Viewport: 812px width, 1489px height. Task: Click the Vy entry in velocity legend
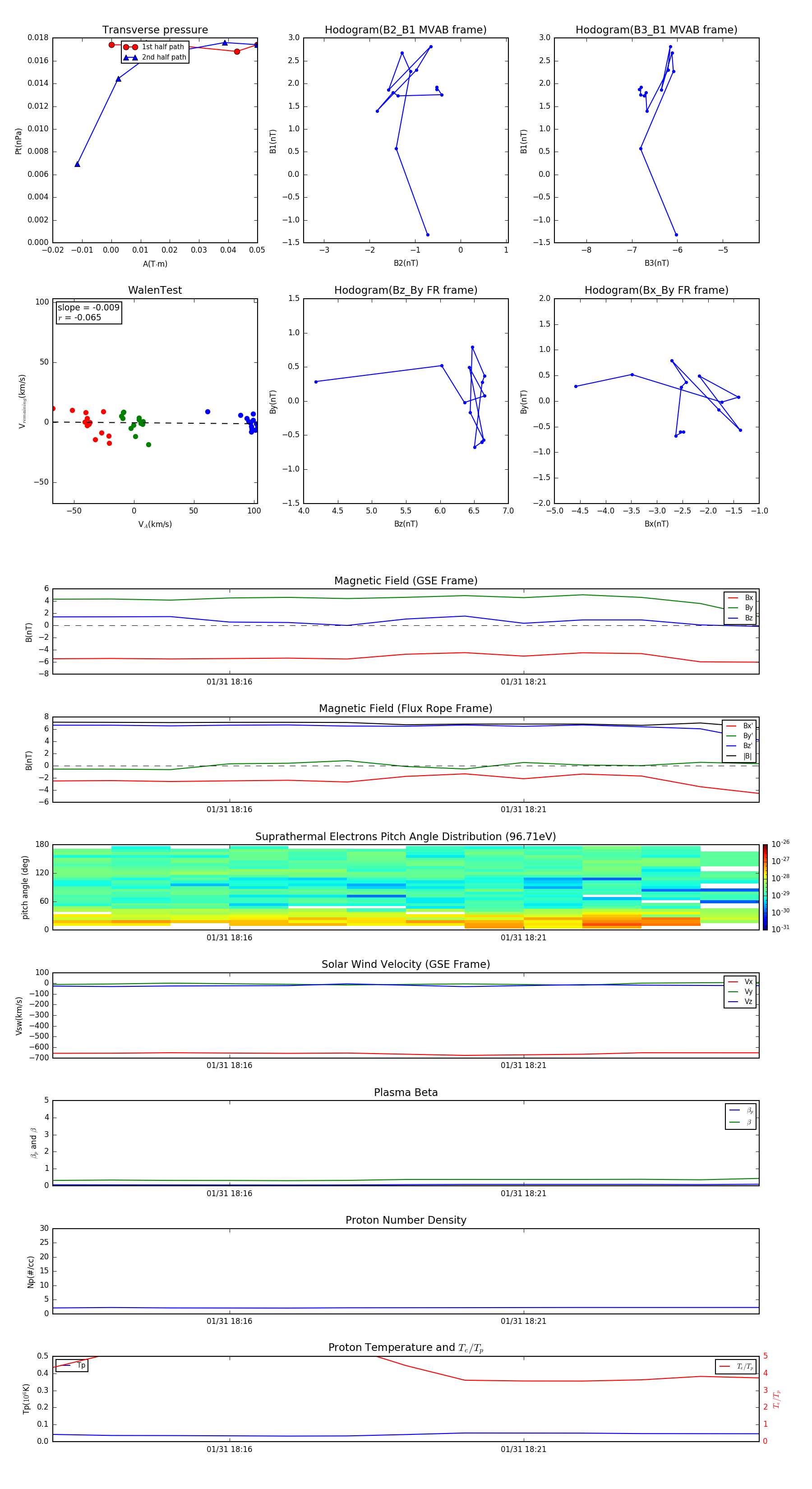(x=741, y=991)
